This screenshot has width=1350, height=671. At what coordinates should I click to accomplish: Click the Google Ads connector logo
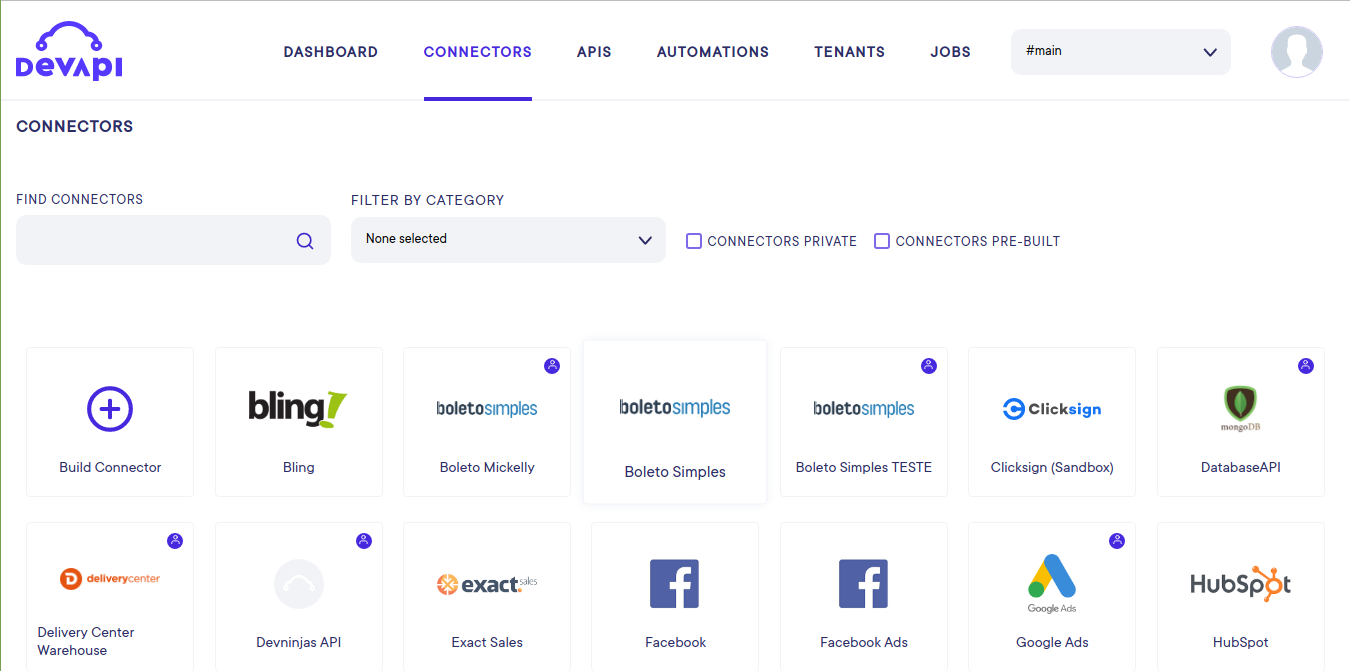[x=1052, y=582]
